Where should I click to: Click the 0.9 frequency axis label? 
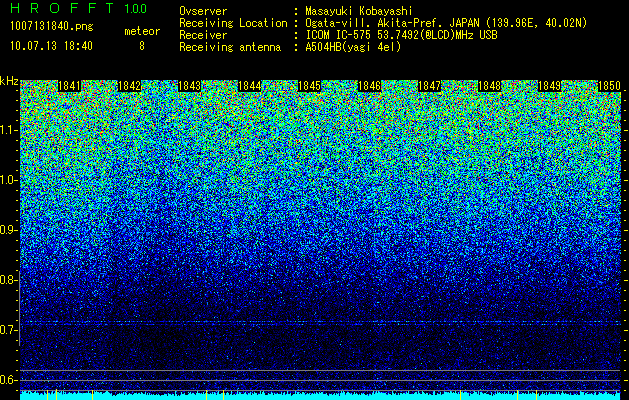coord(8,230)
